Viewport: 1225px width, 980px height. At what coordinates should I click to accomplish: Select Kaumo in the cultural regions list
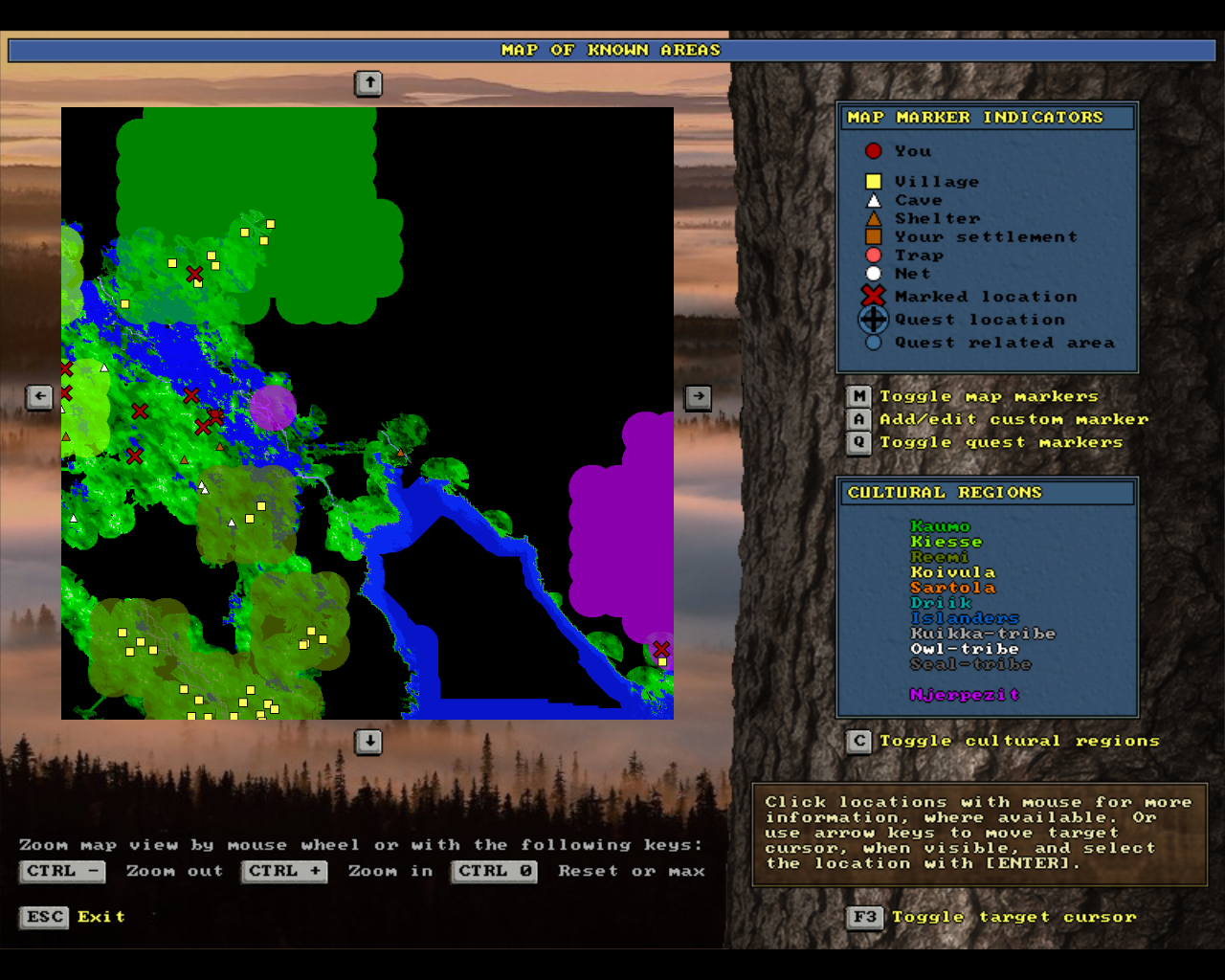tap(940, 526)
